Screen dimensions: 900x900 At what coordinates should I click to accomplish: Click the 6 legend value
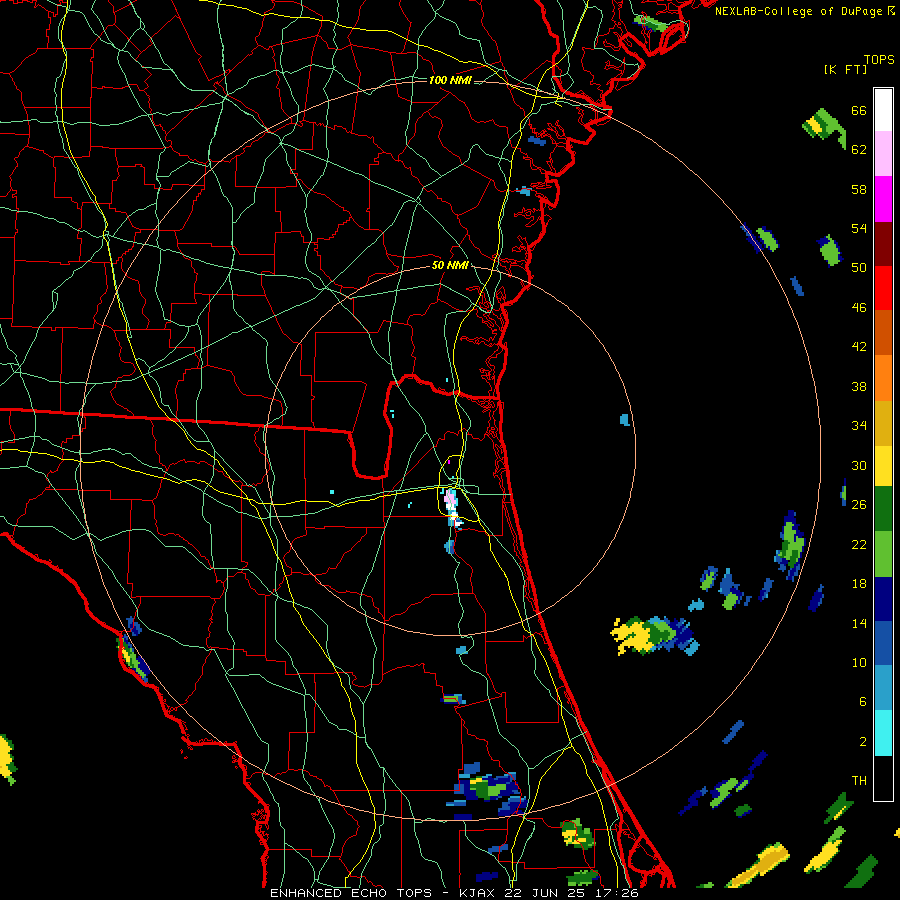(863, 702)
